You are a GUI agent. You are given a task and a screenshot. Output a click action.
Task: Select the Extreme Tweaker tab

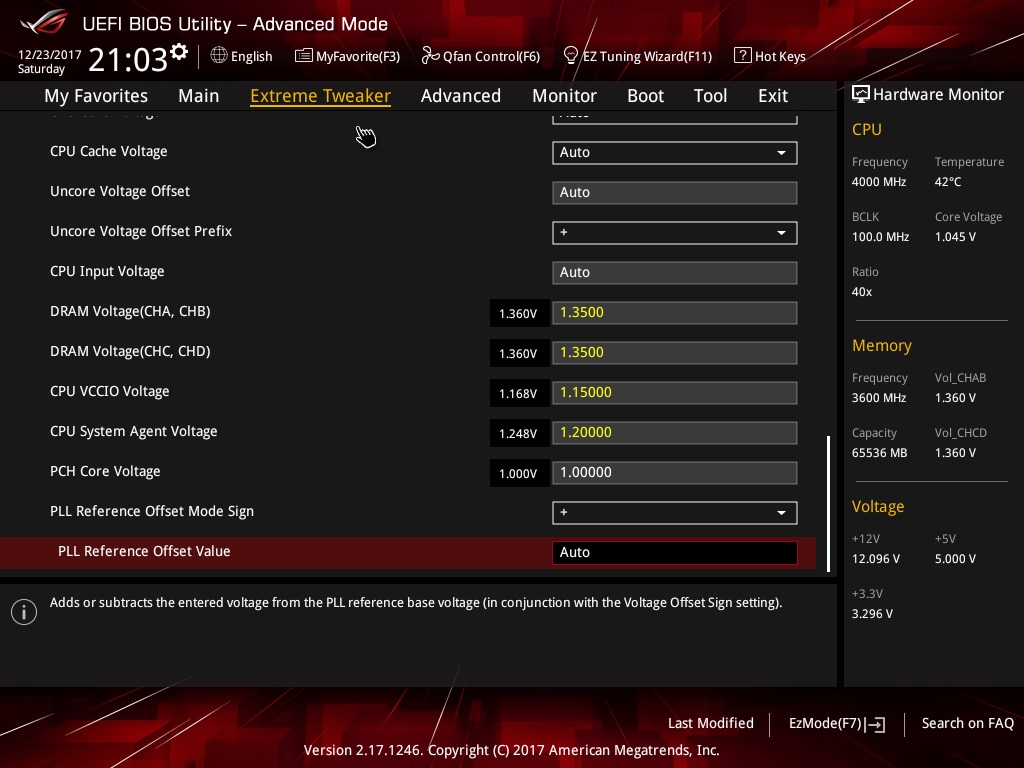321,96
